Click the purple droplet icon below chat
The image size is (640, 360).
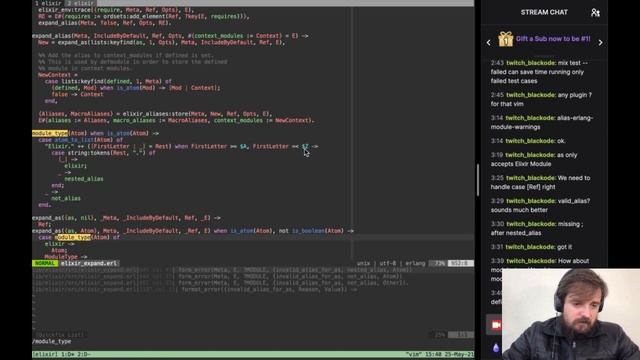(496, 347)
